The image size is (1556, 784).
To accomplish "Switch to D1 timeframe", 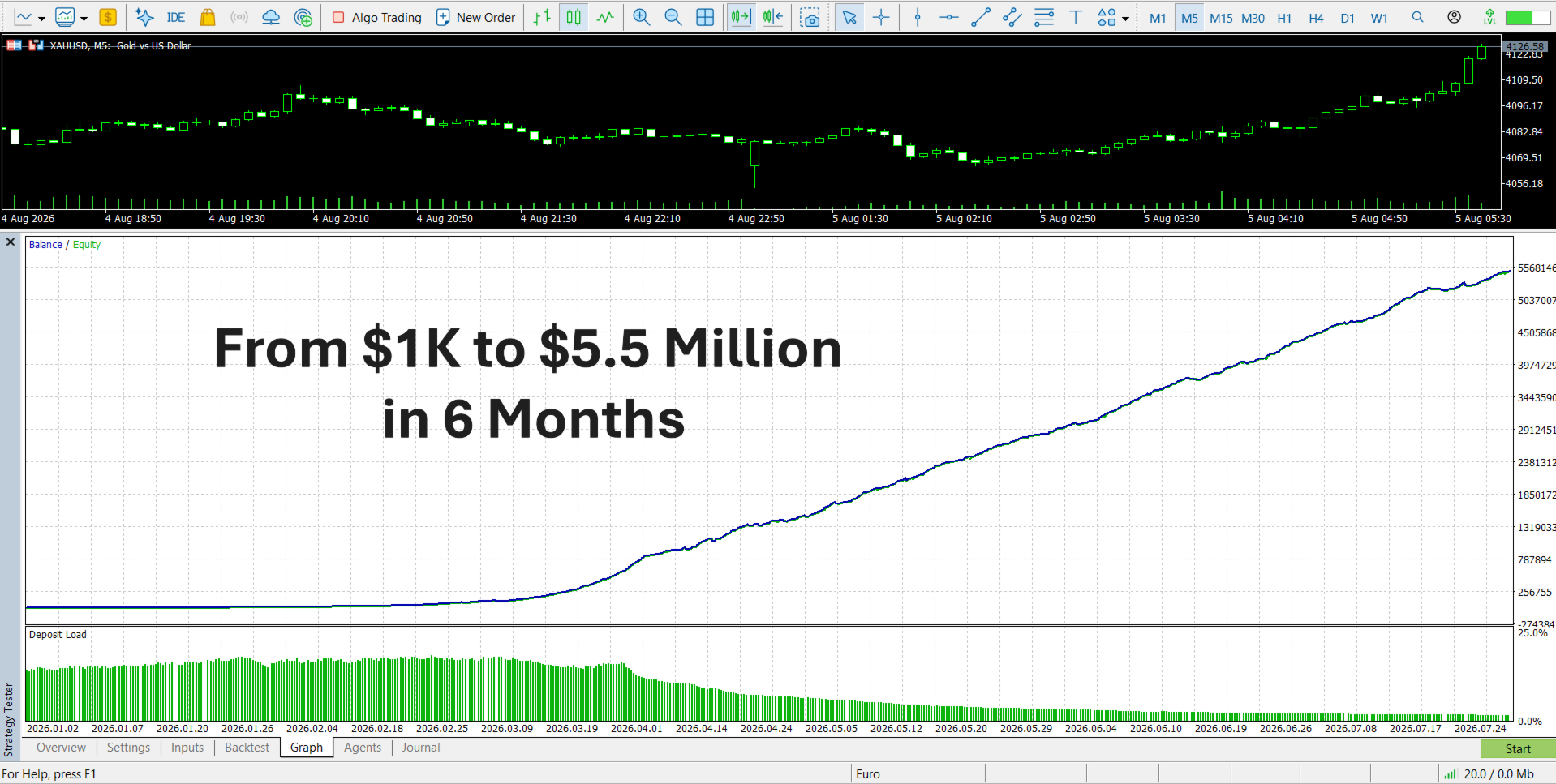I will coord(1348,18).
